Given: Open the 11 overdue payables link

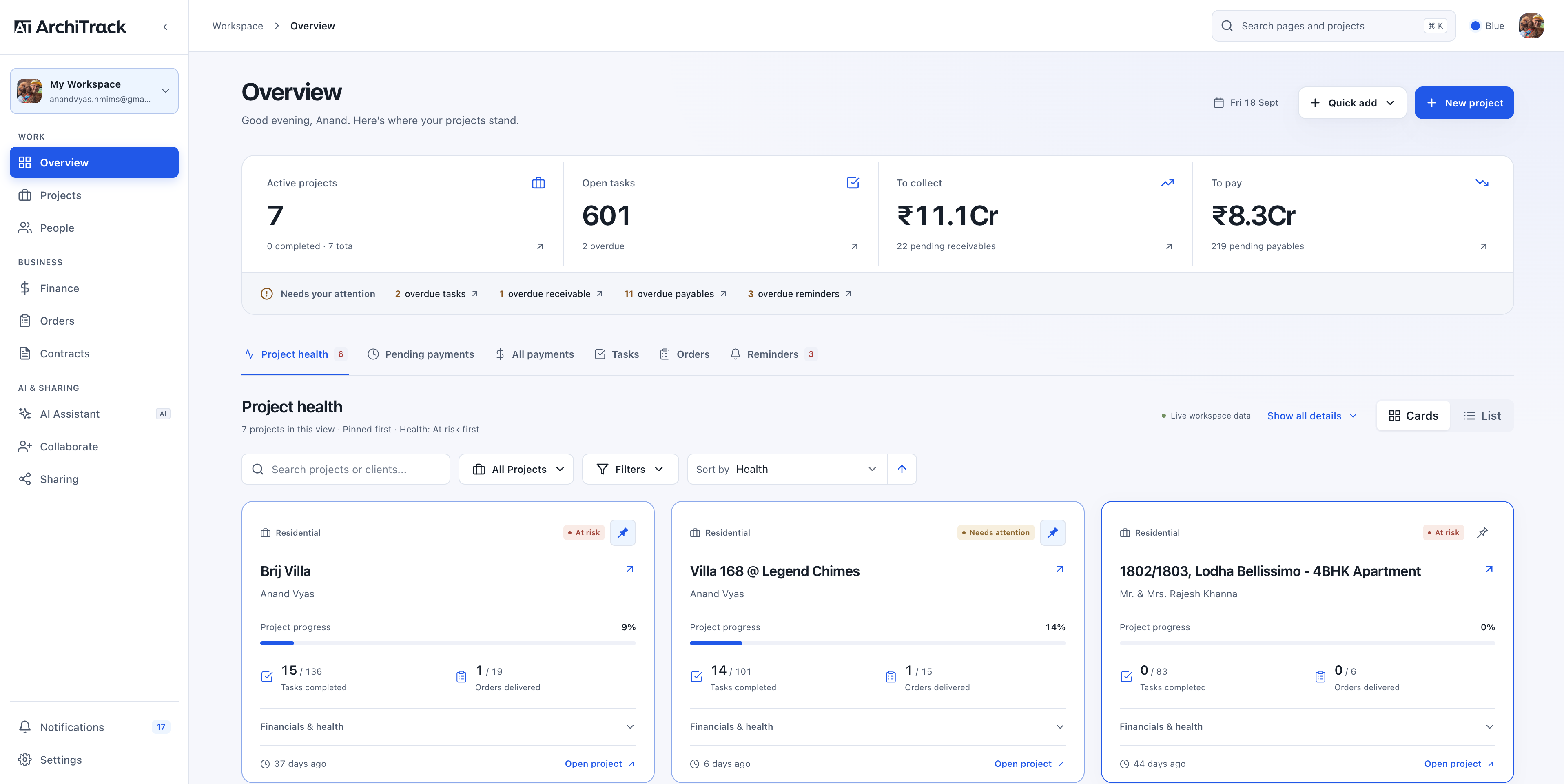Looking at the screenshot, I should tap(675, 293).
